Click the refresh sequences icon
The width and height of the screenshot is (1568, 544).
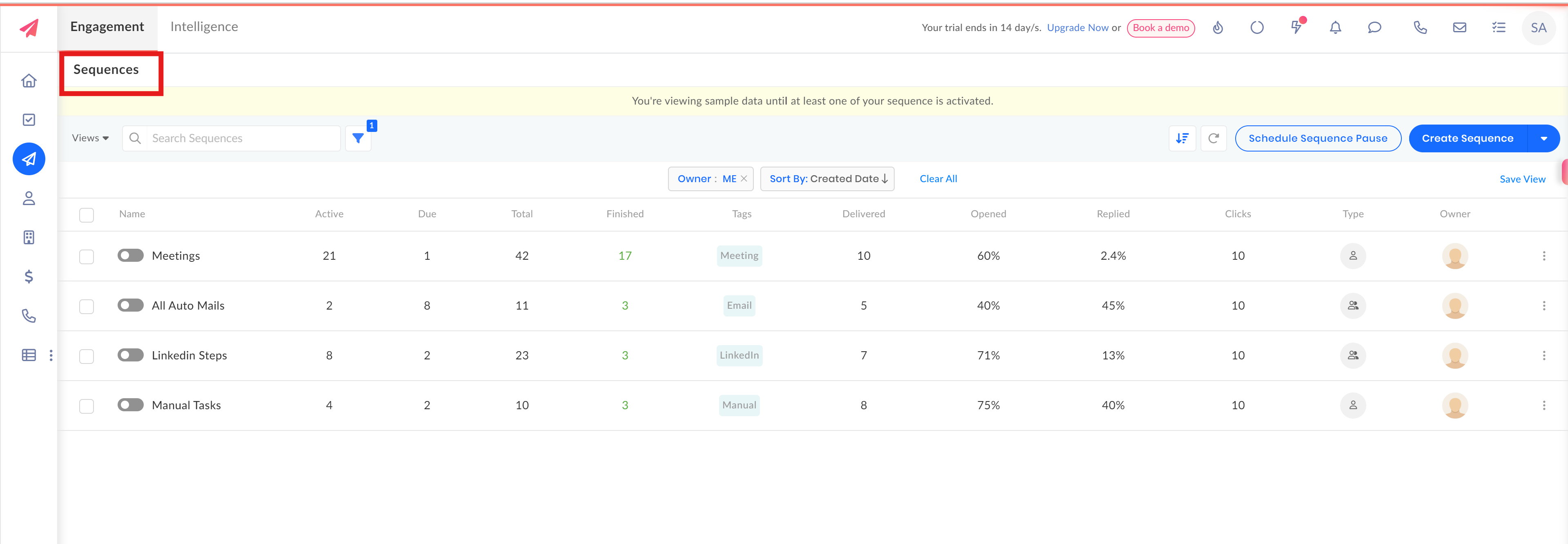[x=1213, y=139]
